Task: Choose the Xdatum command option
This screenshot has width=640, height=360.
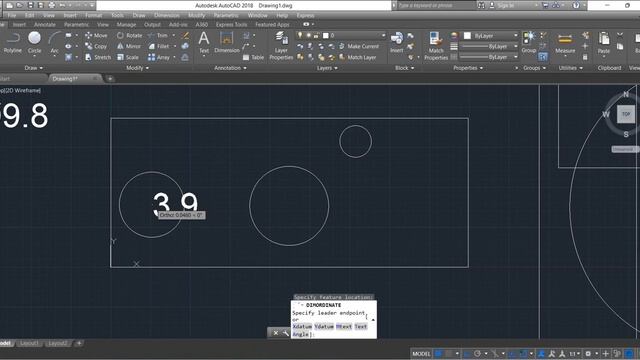Action: click(302, 327)
